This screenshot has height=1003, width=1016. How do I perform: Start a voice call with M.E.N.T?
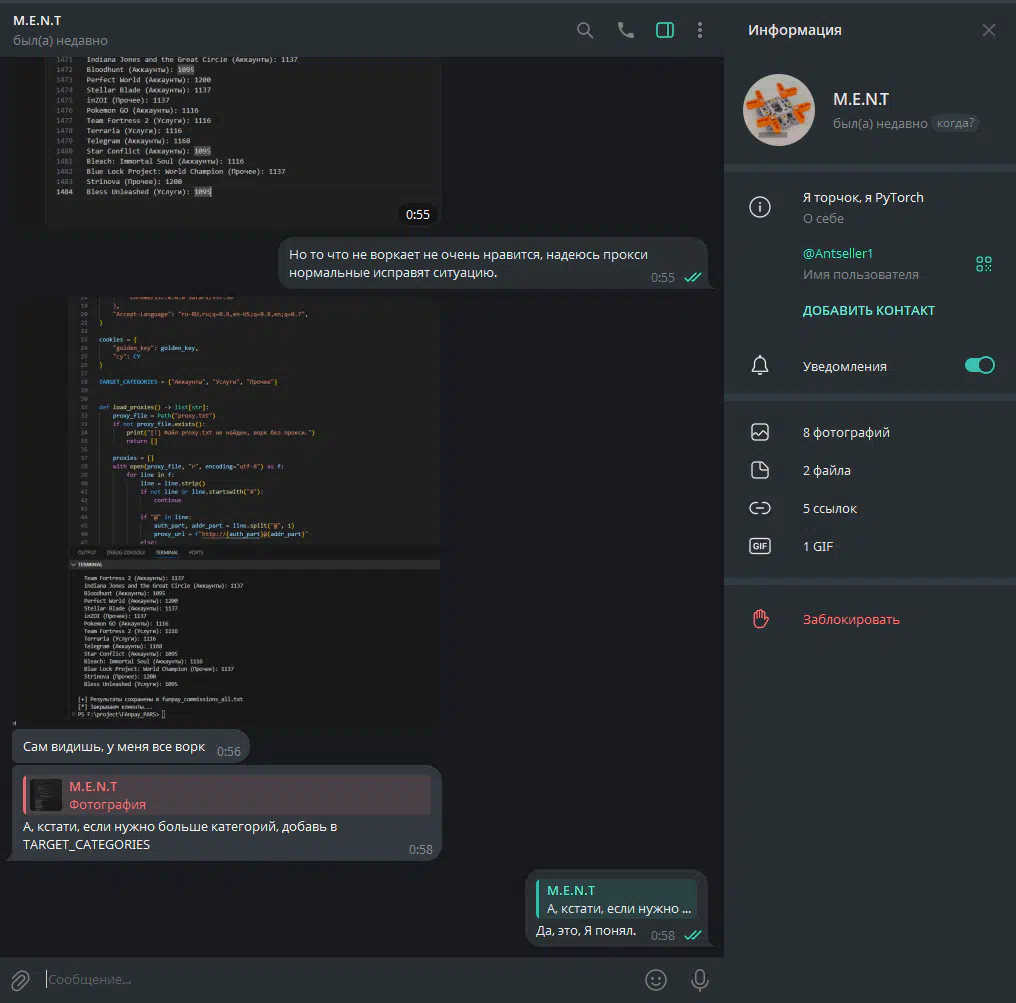pyautogui.click(x=625, y=30)
